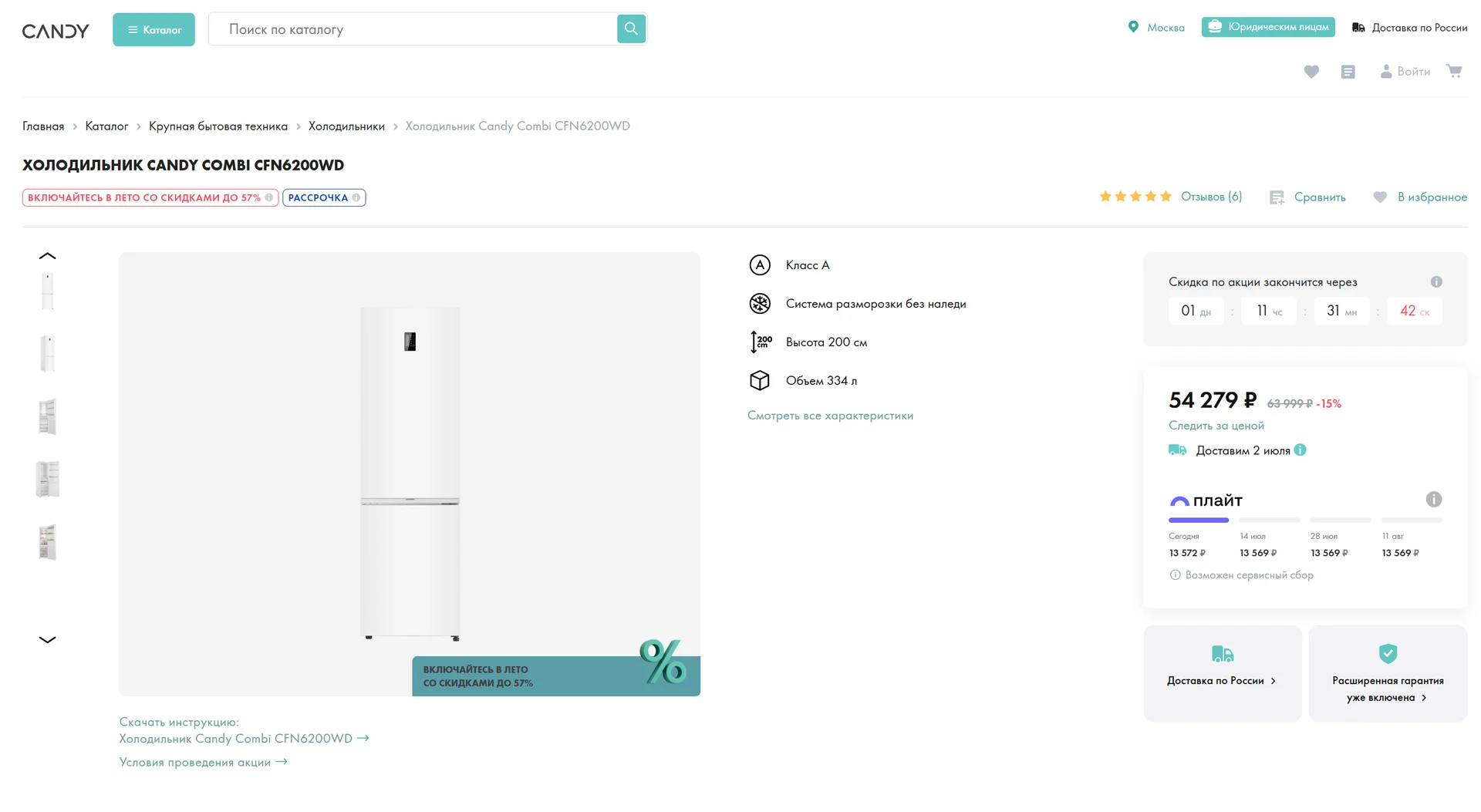Screen dimensions: 1481x812
Task: Open Доставка по России card
Action: [1223, 673]
